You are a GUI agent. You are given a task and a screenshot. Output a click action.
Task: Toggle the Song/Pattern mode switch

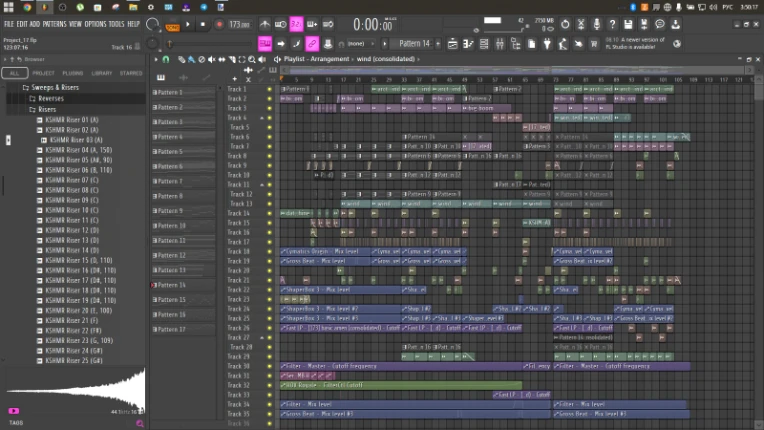point(172,25)
